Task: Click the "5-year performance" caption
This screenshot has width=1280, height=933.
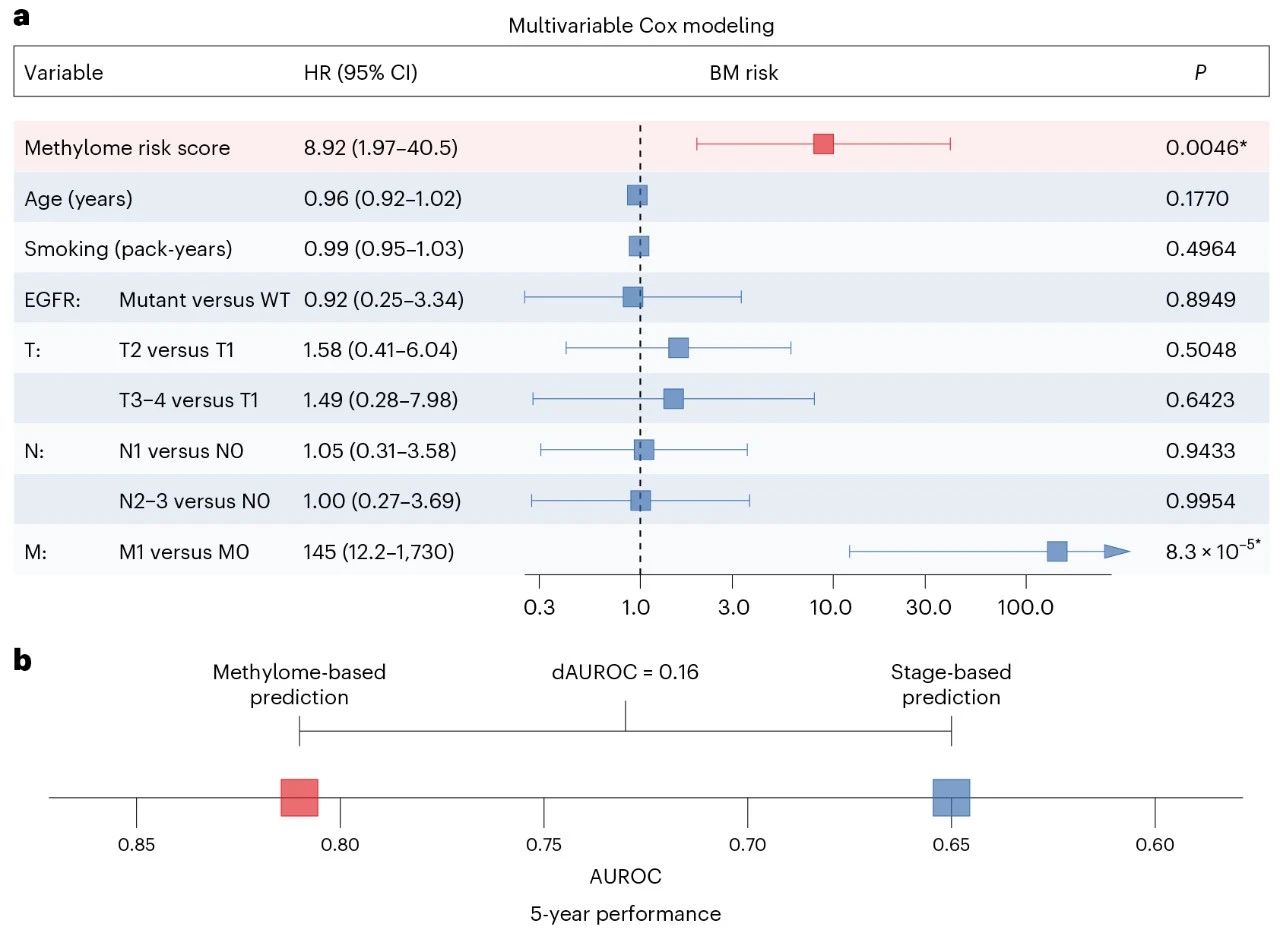Action: click(626, 913)
